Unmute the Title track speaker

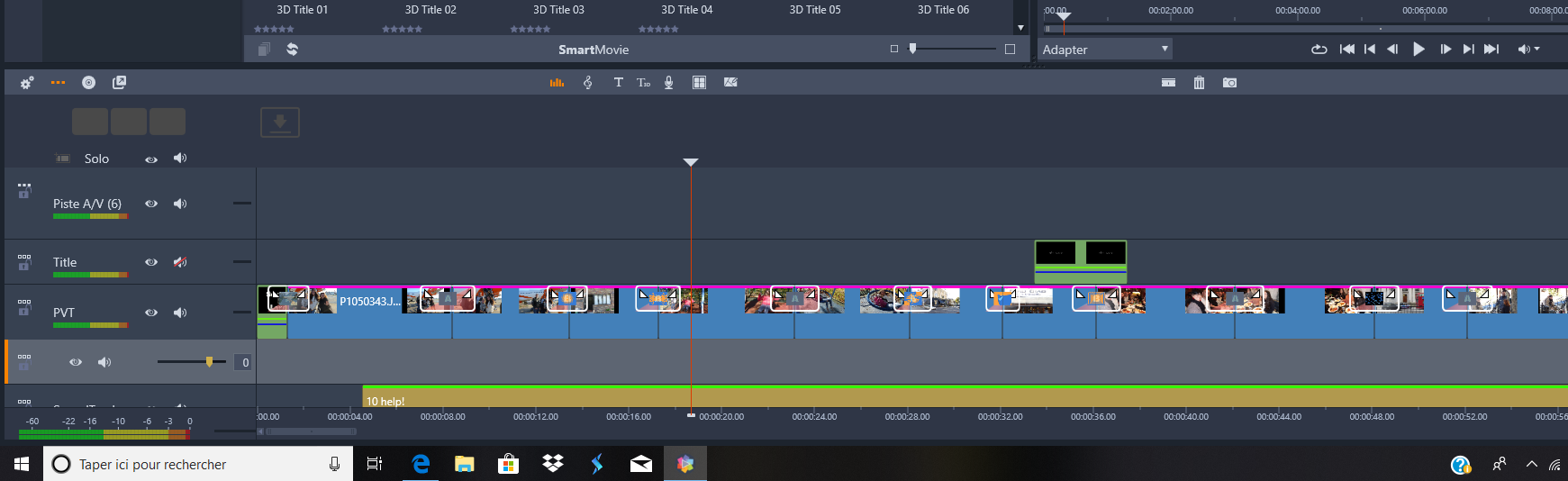(180, 262)
